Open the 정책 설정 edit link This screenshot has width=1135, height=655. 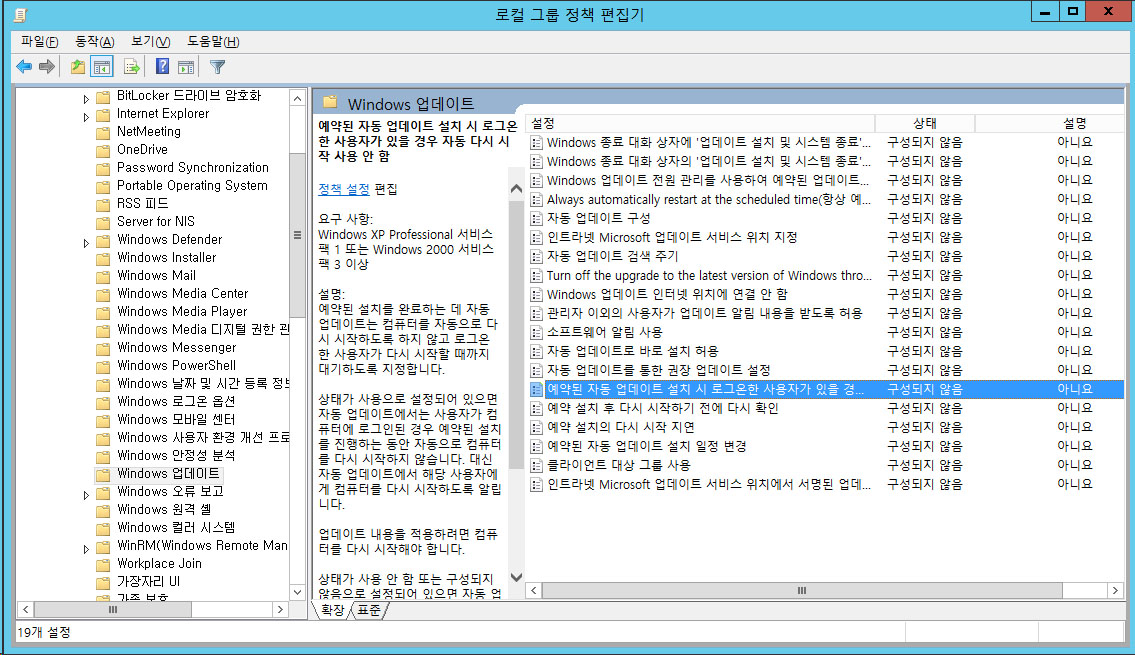coord(344,189)
